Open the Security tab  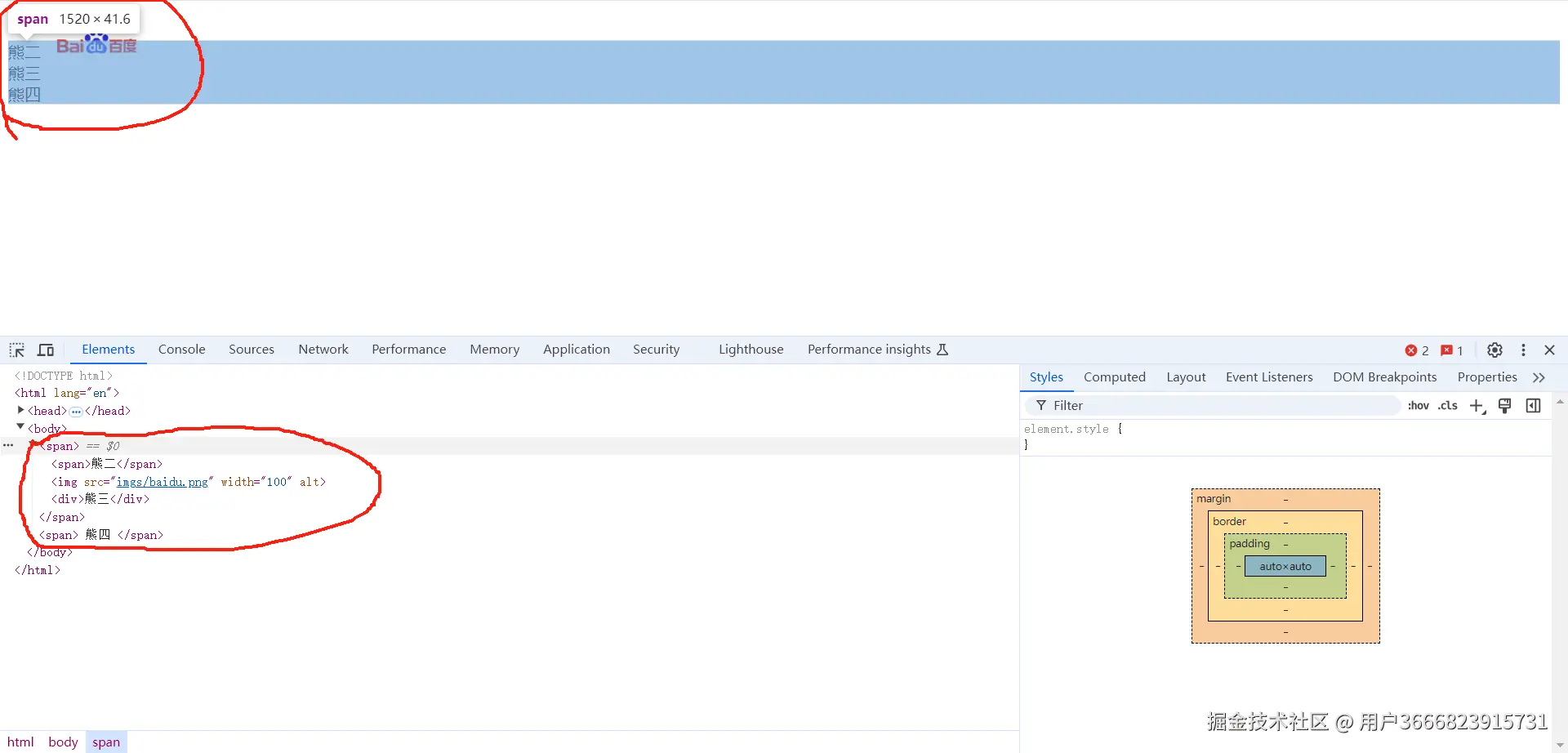(657, 350)
